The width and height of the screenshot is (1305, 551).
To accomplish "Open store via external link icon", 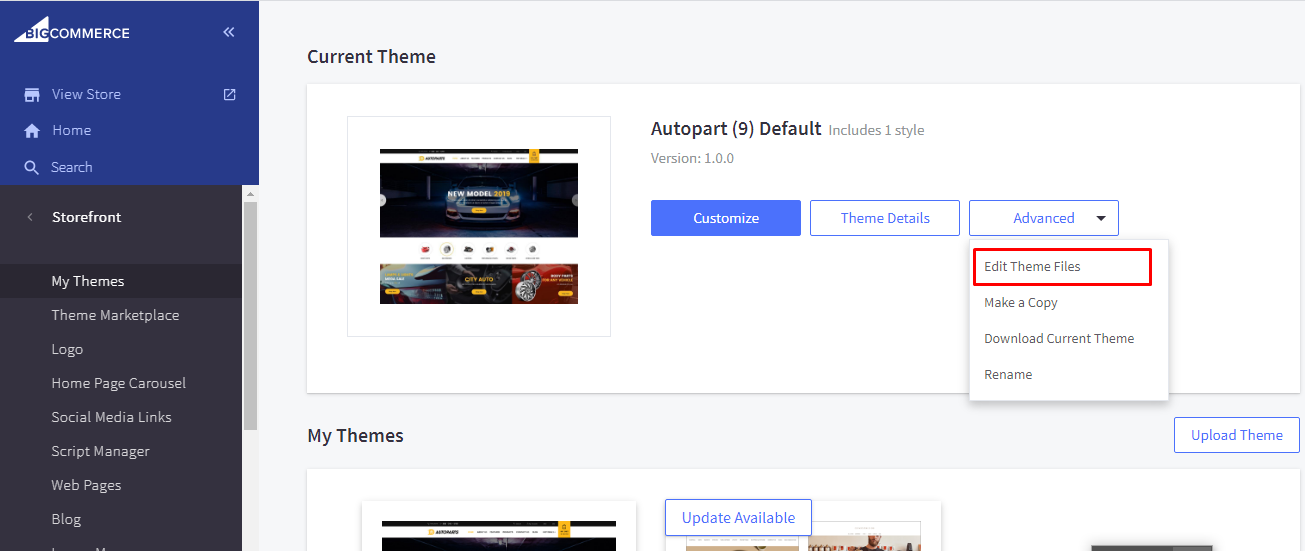I will (x=229, y=94).
